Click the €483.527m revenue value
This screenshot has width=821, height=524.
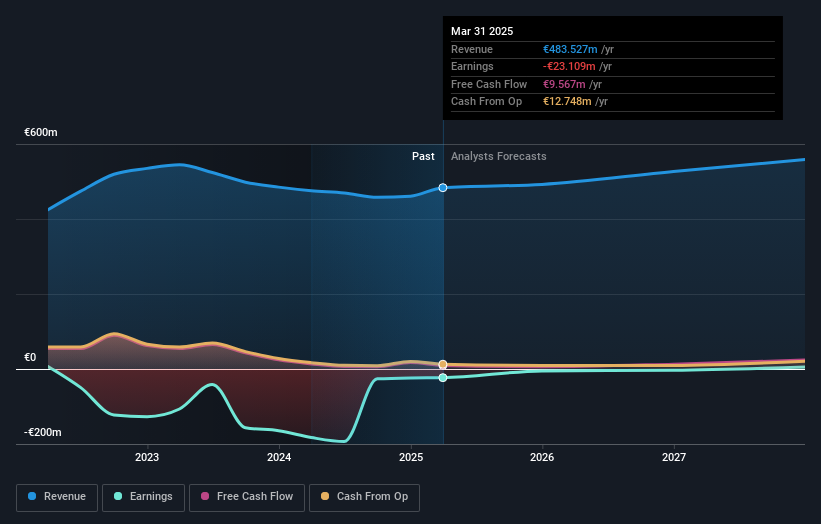[x=570, y=49]
